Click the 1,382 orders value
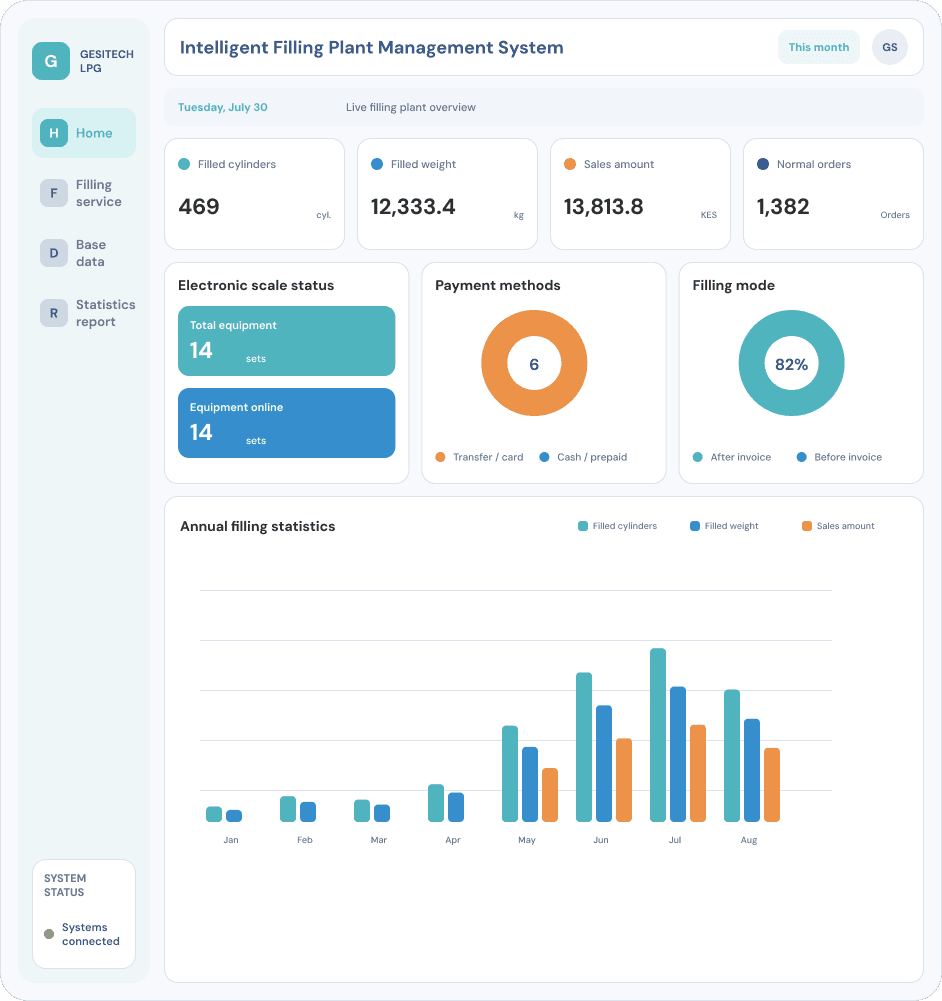Screen dimensions: 942x1001 [783, 206]
